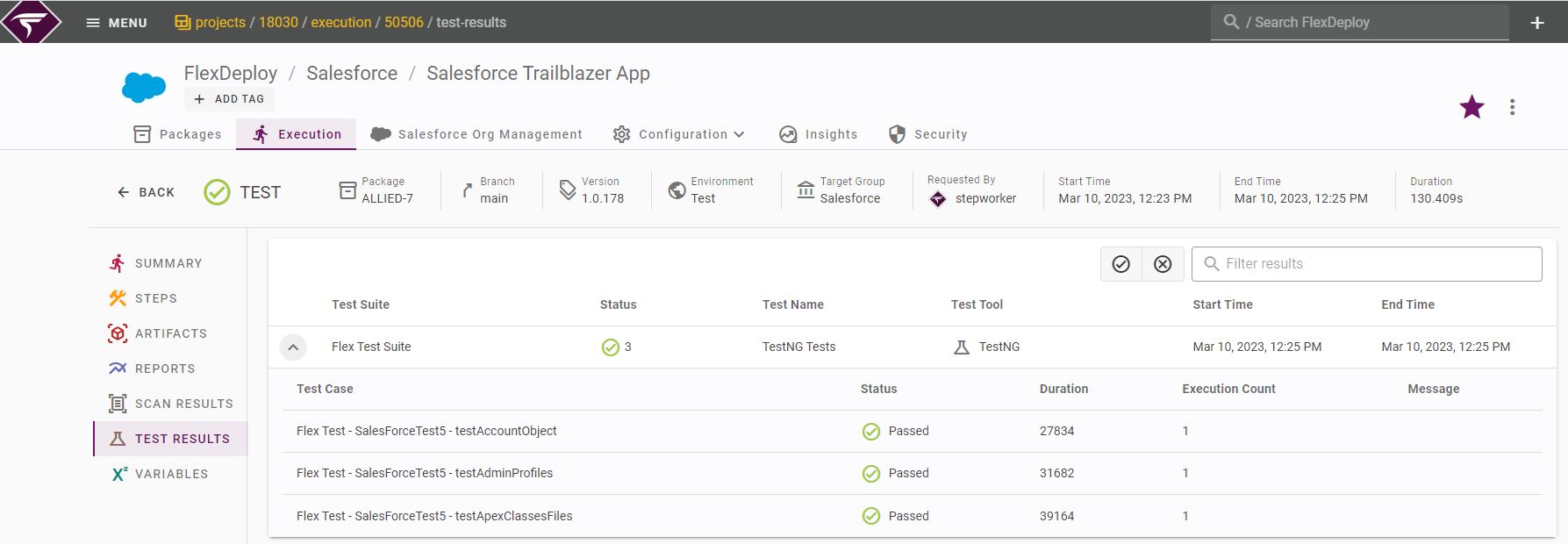Select testAdminProfiles test case row

912,474
